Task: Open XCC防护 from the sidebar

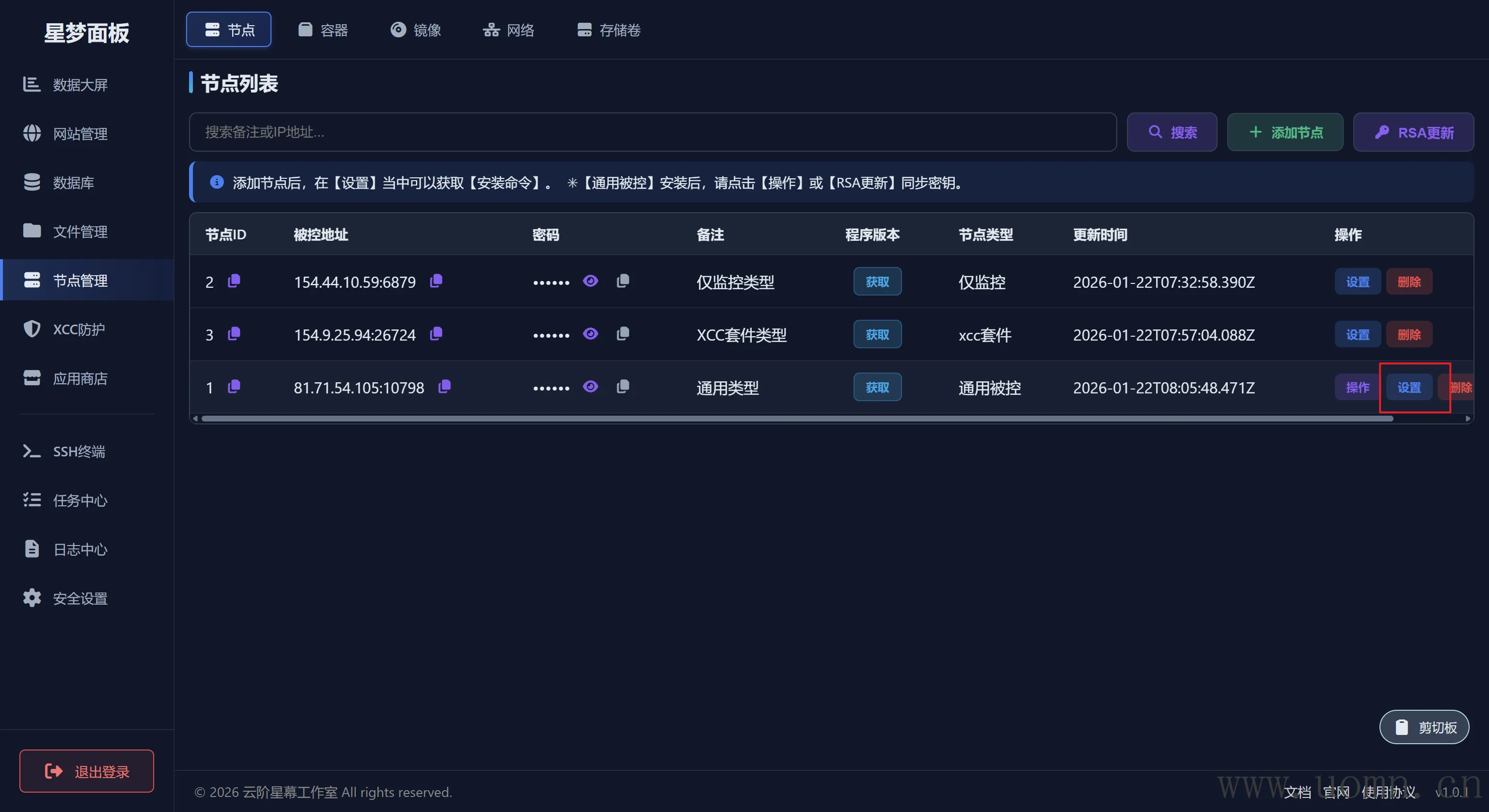Action: pyautogui.click(x=79, y=329)
